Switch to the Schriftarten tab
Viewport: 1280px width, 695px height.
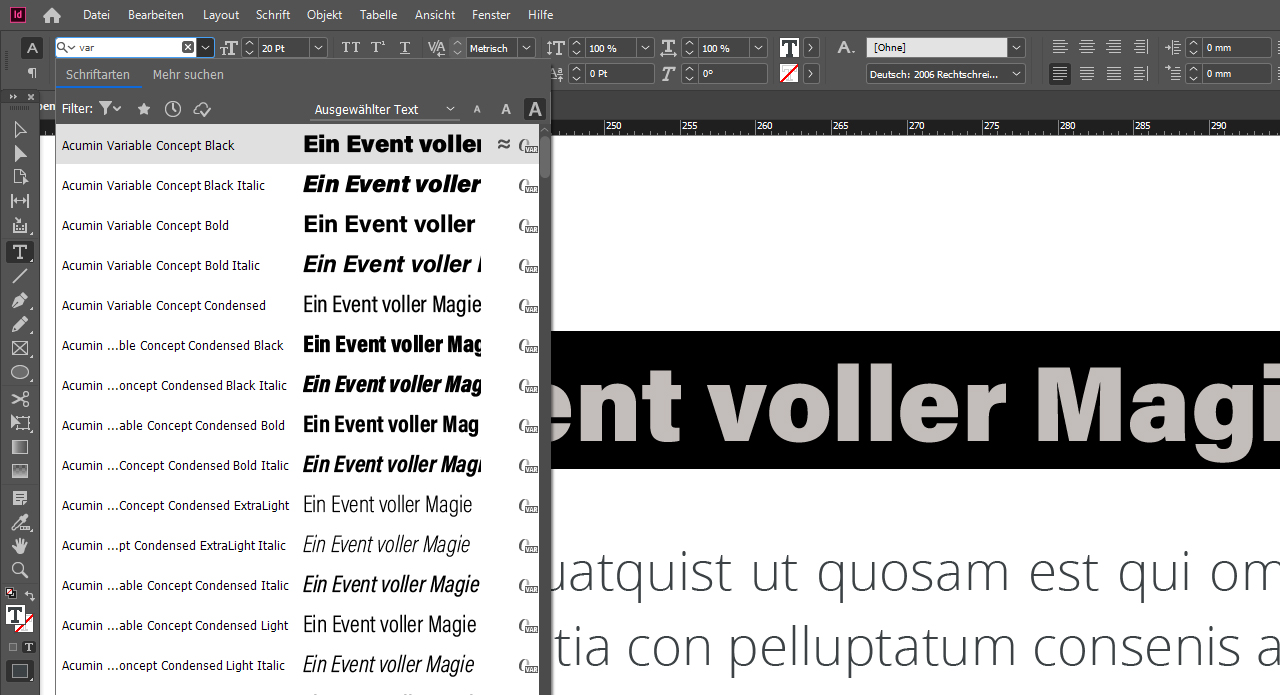98,75
